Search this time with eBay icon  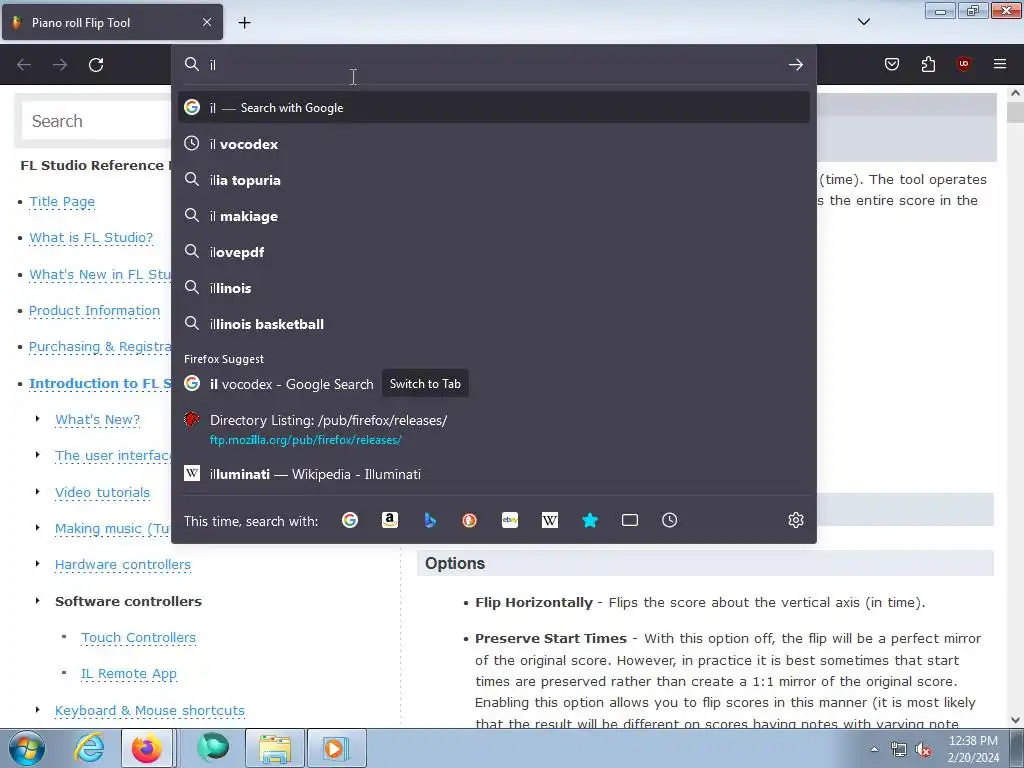510,520
